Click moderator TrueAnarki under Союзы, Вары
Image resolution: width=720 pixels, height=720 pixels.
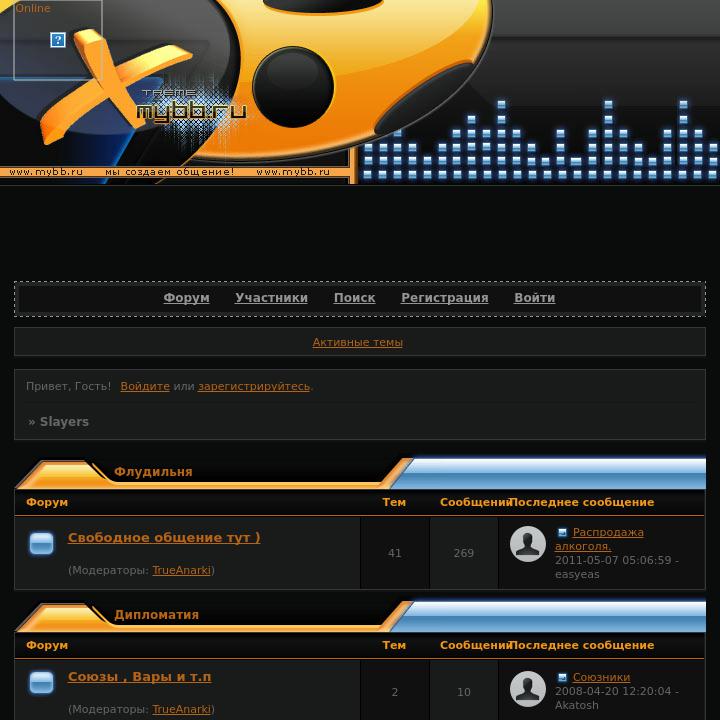coord(181,709)
